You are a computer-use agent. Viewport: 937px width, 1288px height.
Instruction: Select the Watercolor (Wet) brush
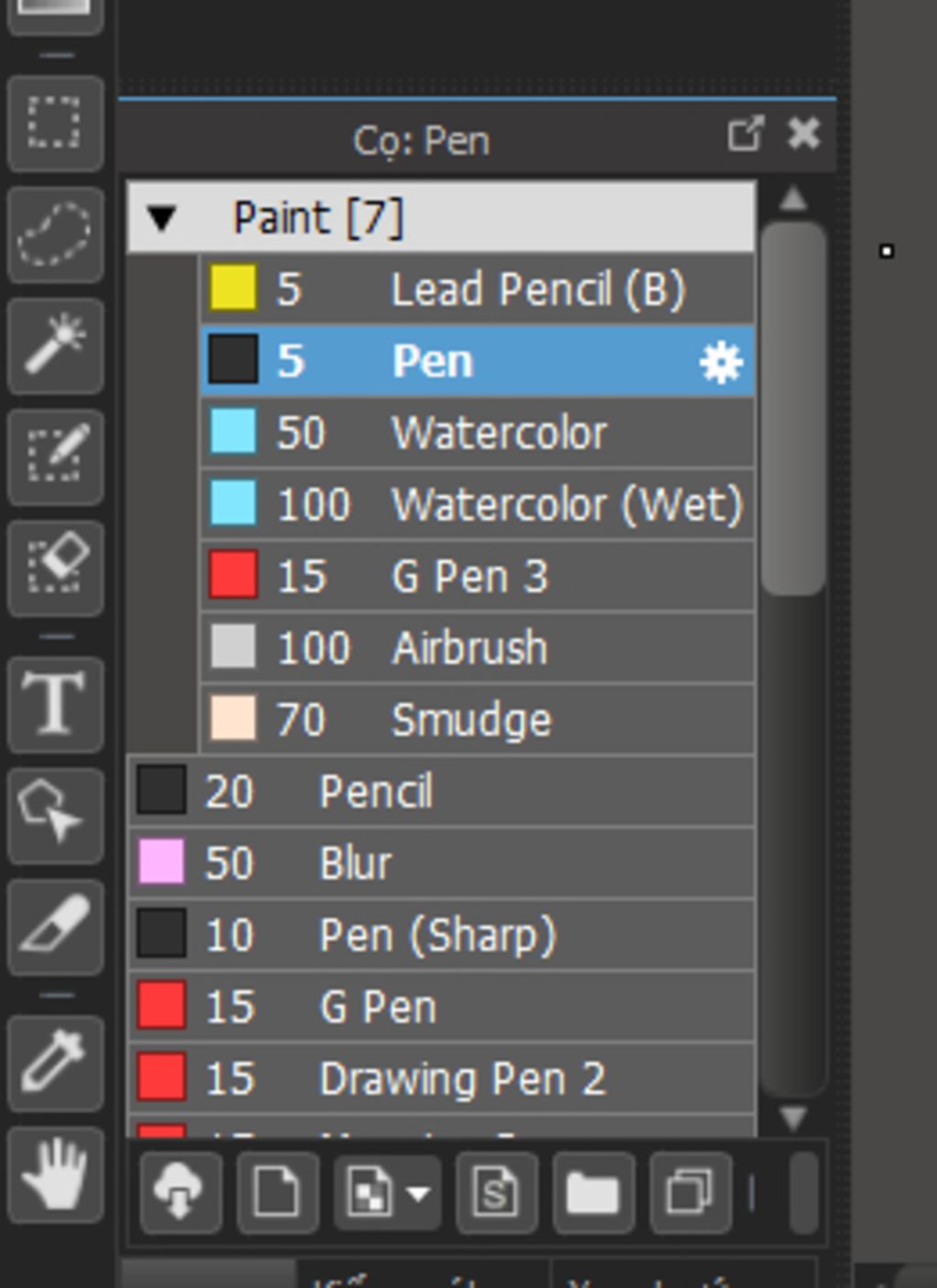[565, 505]
